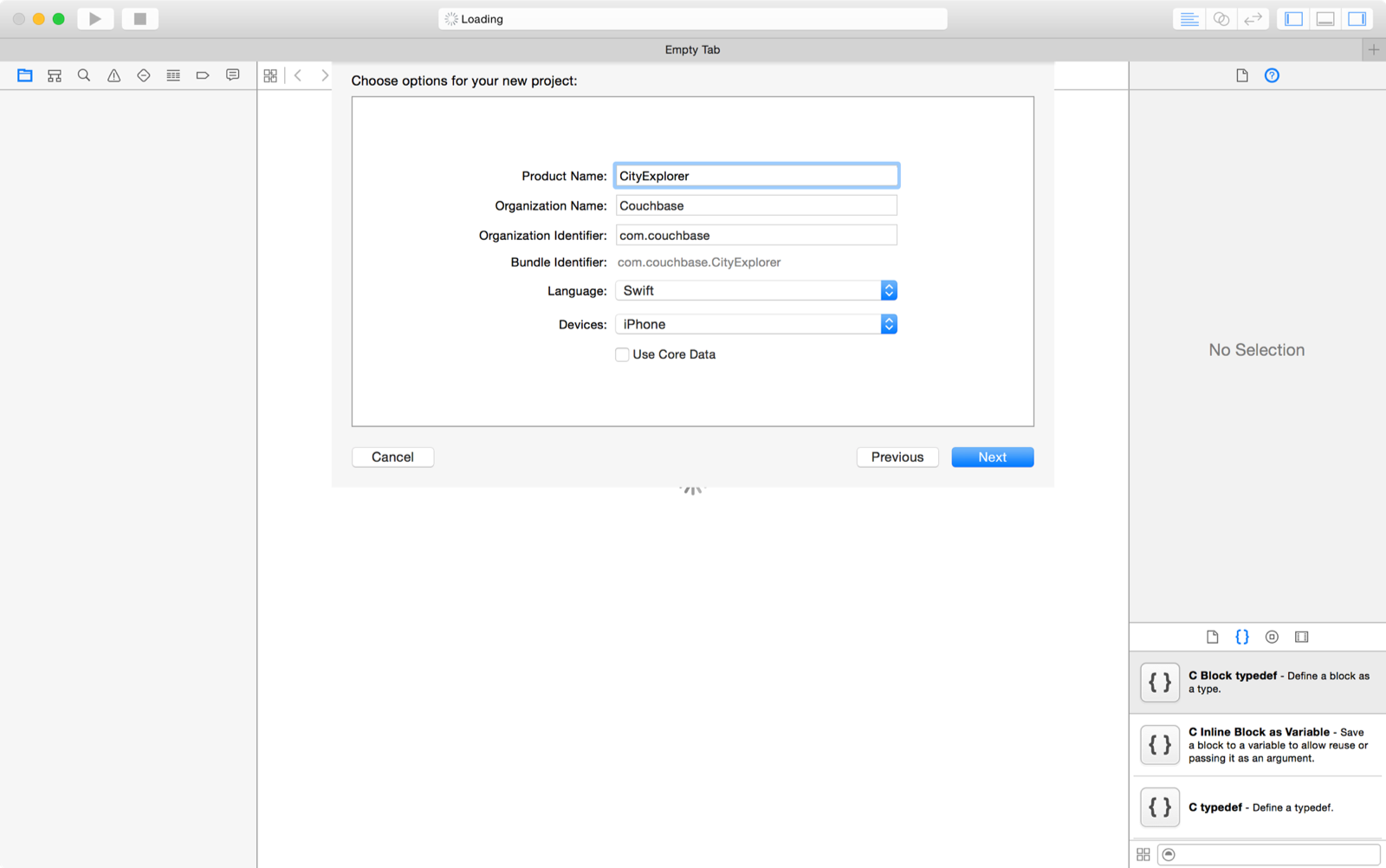Open the Object library
The image size is (1386, 868).
pos(1272,637)
